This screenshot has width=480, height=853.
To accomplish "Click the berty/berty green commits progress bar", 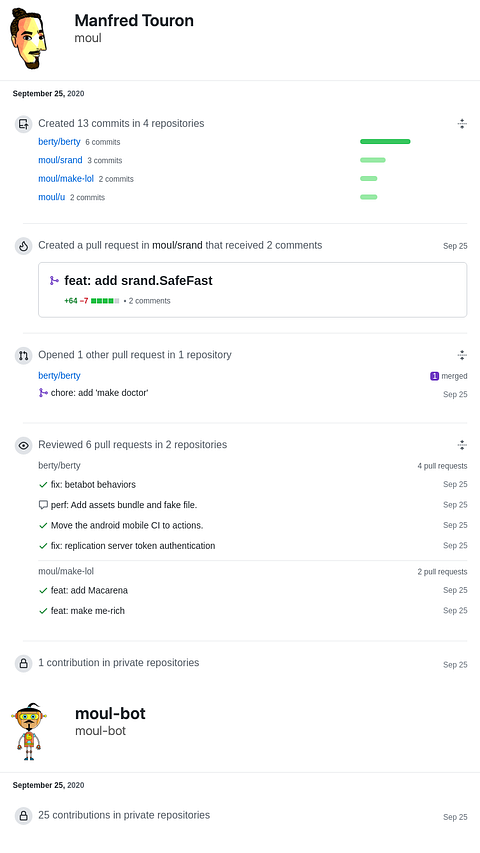I will click(385, 141).
